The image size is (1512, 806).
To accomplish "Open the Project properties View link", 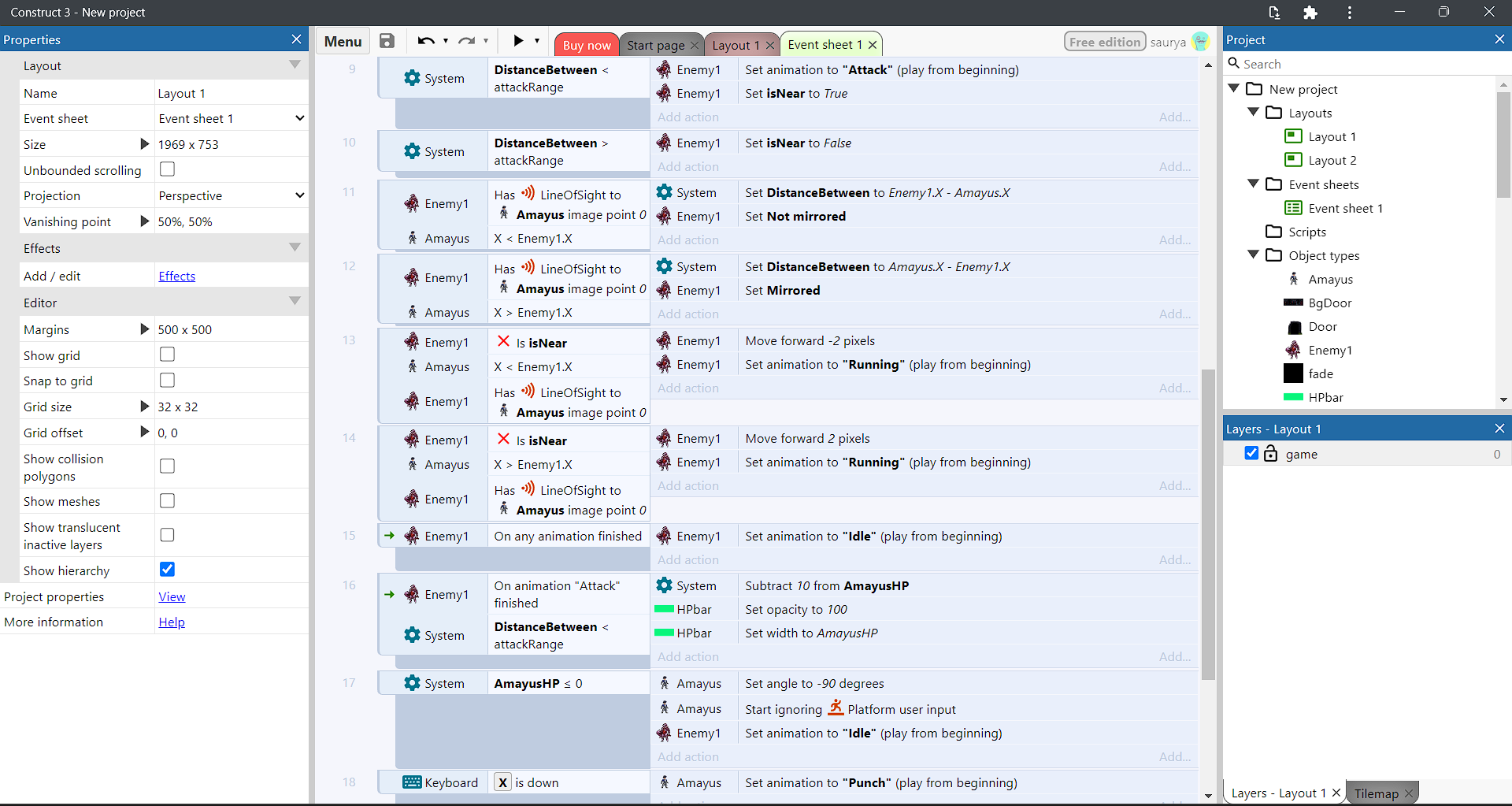I will (172, 596).
